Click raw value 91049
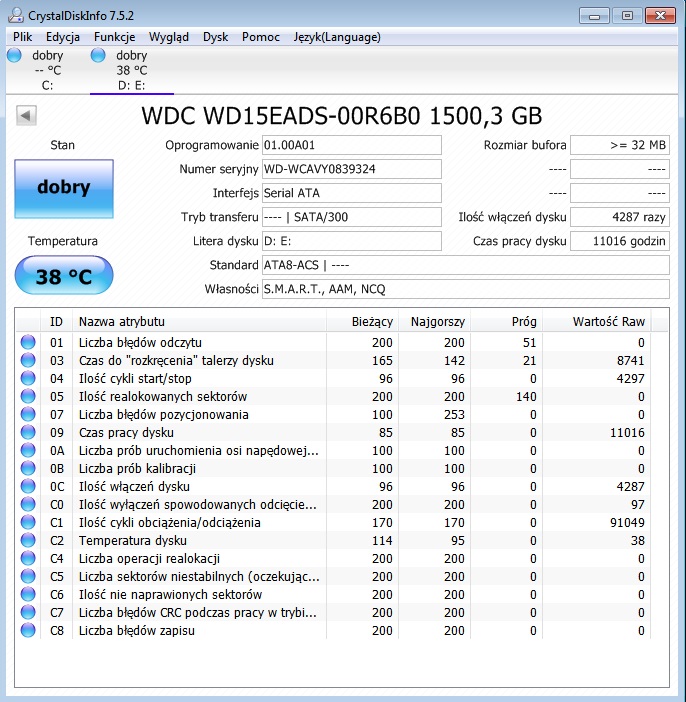This screenshot has height=702, width=686. [x=627, y=522]
